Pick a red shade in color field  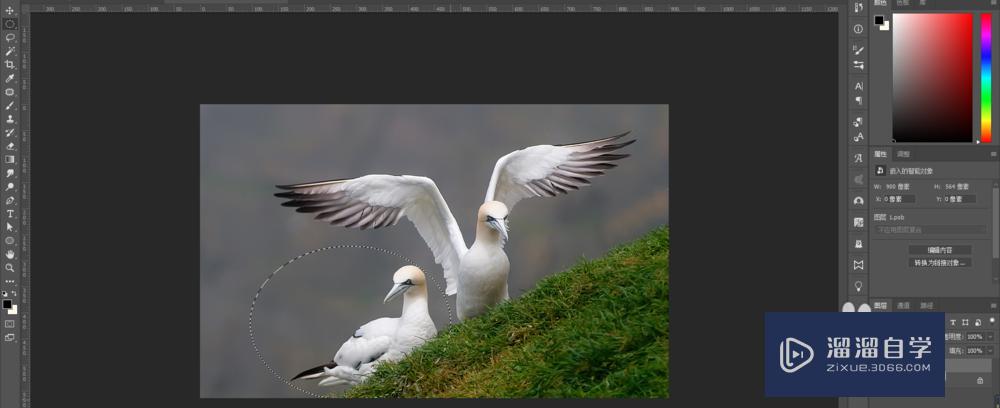[932, 78]
